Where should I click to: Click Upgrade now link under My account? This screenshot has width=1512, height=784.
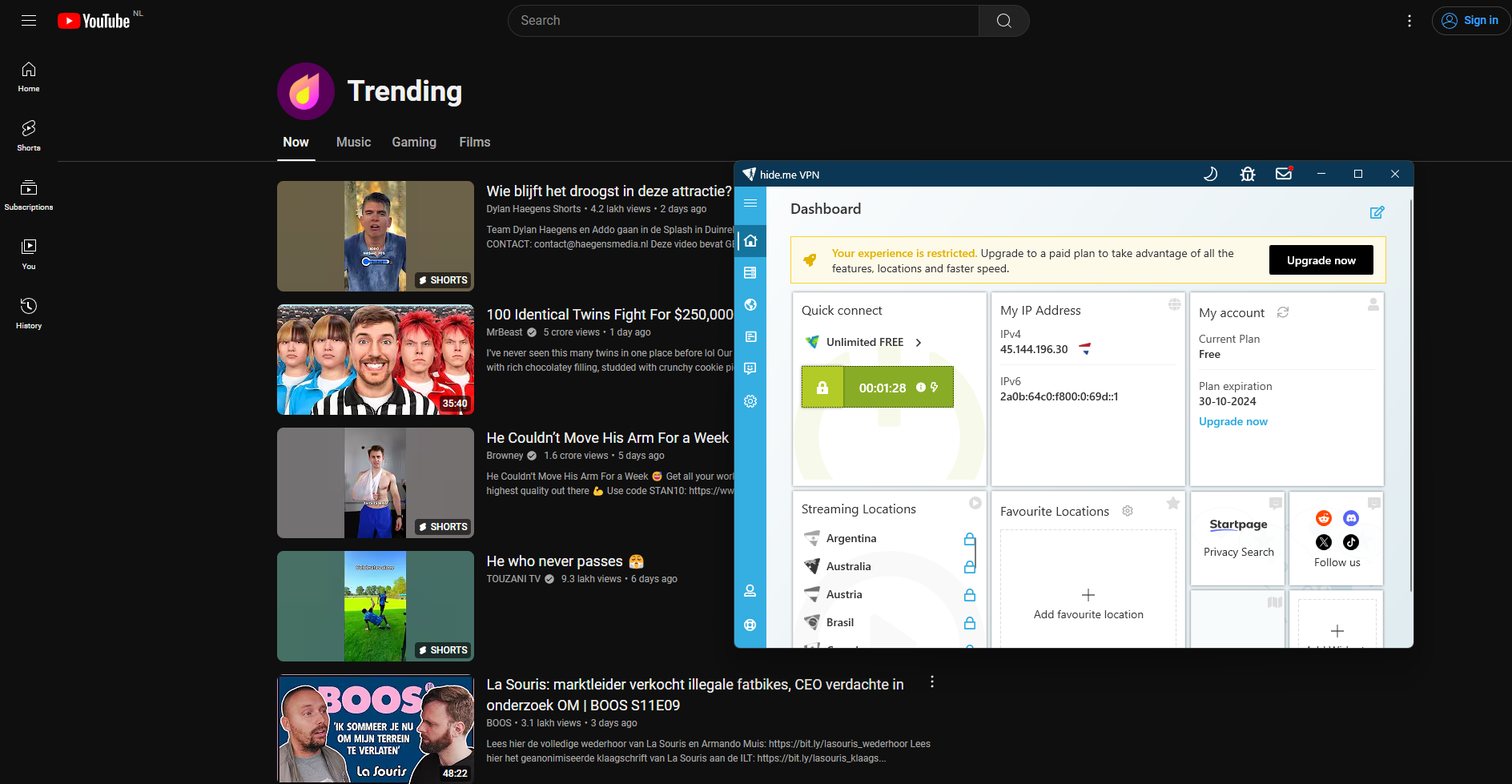tap(1233, 422)
